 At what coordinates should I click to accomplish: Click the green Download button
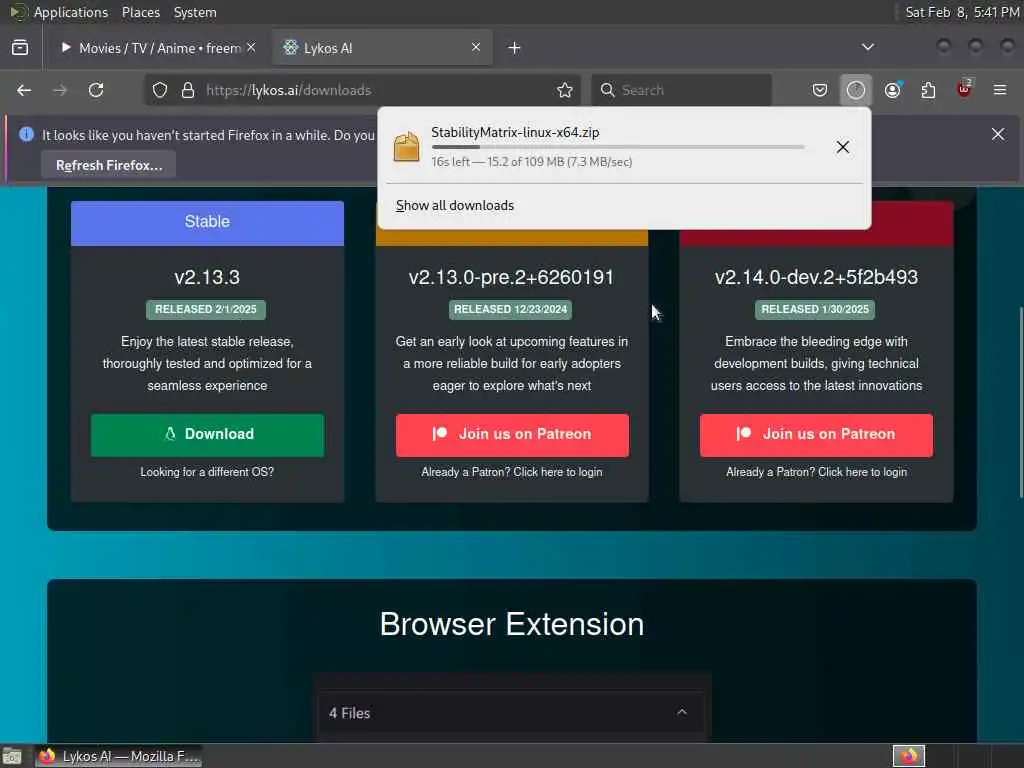point(207,434)
